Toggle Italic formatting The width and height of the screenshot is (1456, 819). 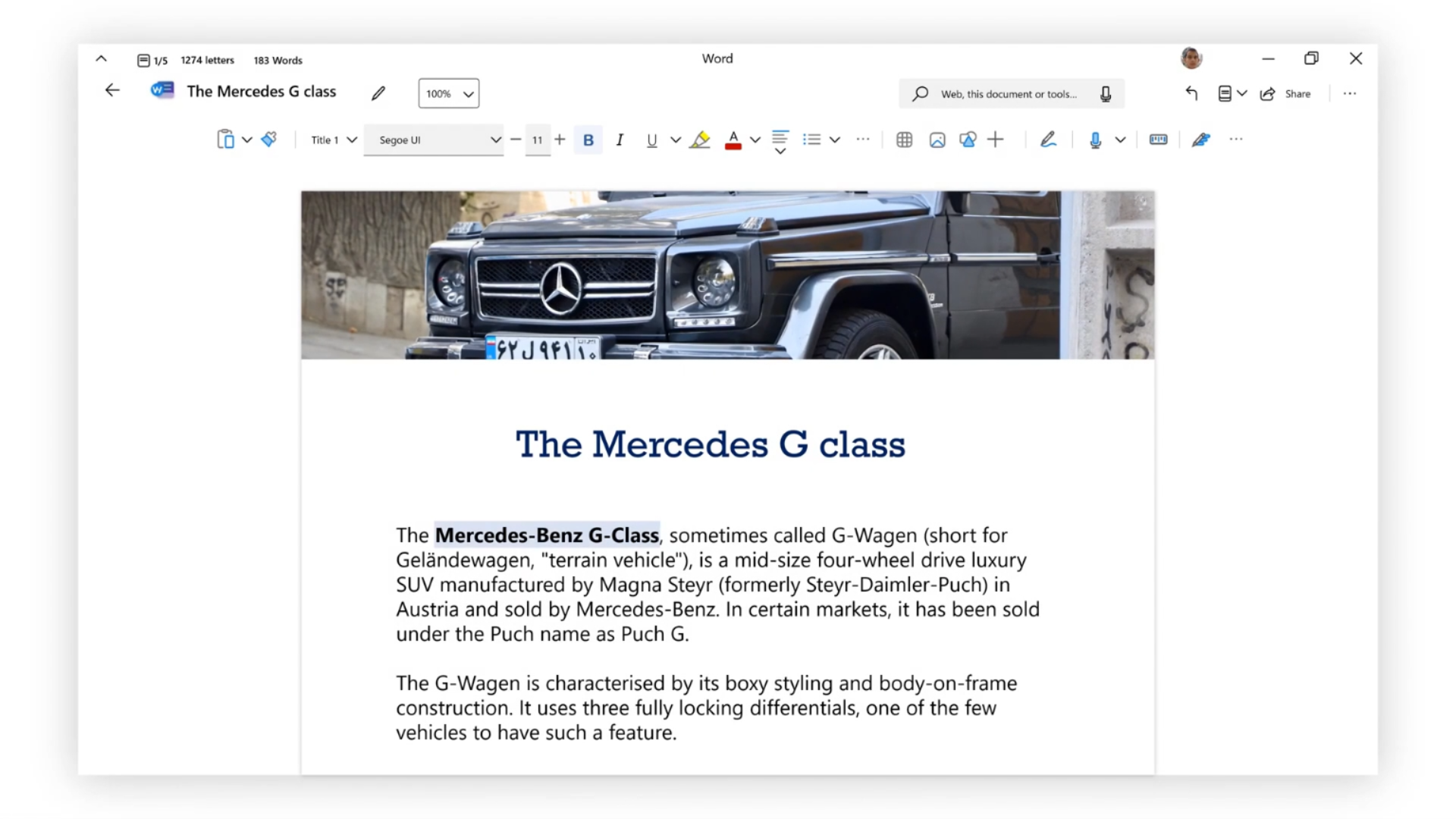click(x=620, y=140)
